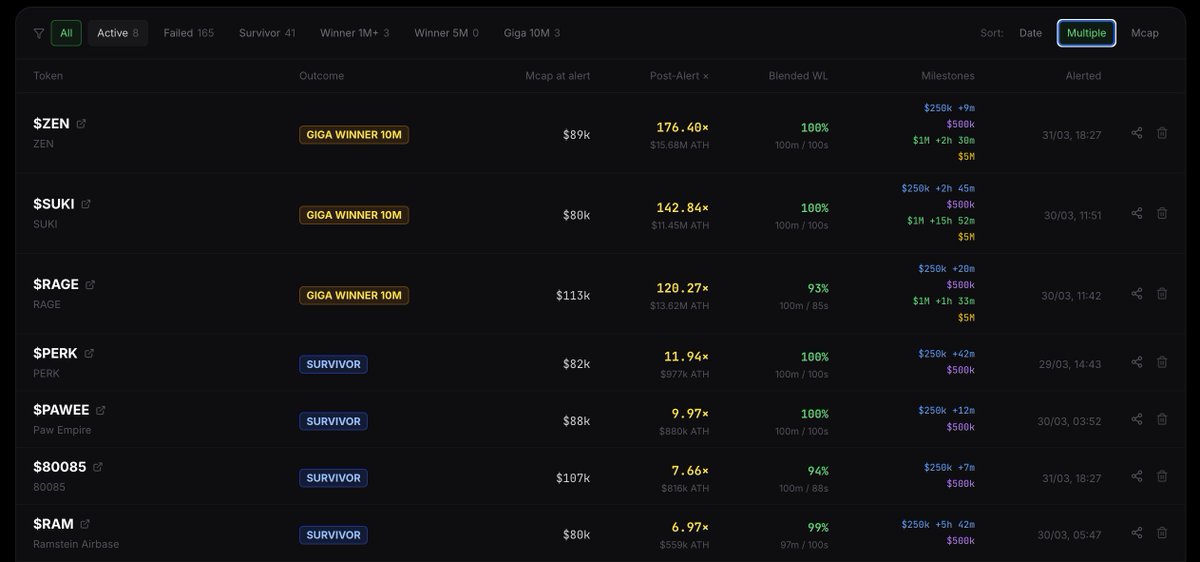Viewport: 1200px width, 562px height.
Task: Click the $RAGE token name
Action: (56, 285)
